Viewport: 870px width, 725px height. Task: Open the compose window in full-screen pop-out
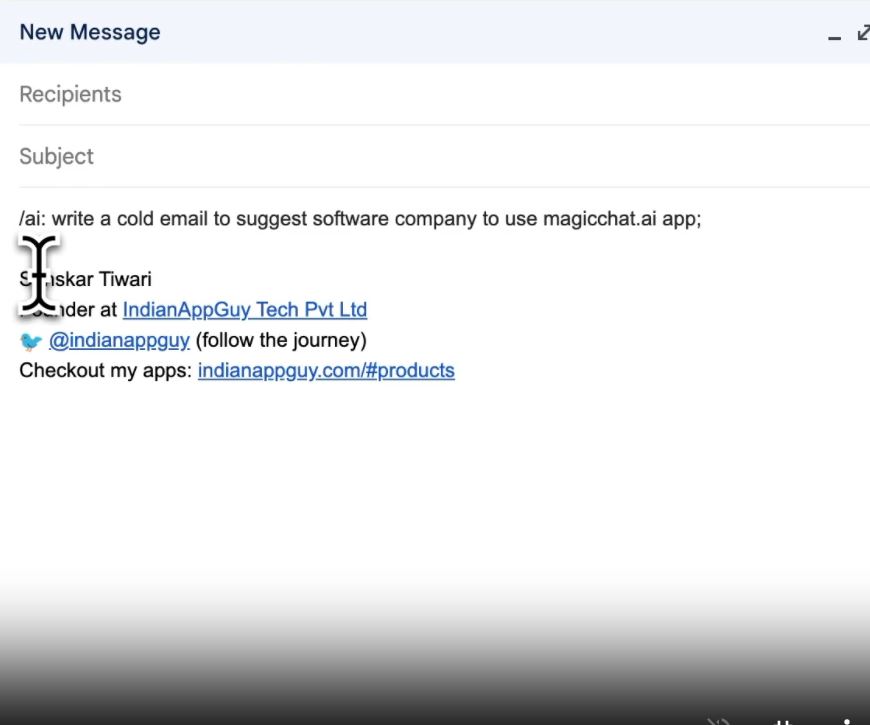864,33
